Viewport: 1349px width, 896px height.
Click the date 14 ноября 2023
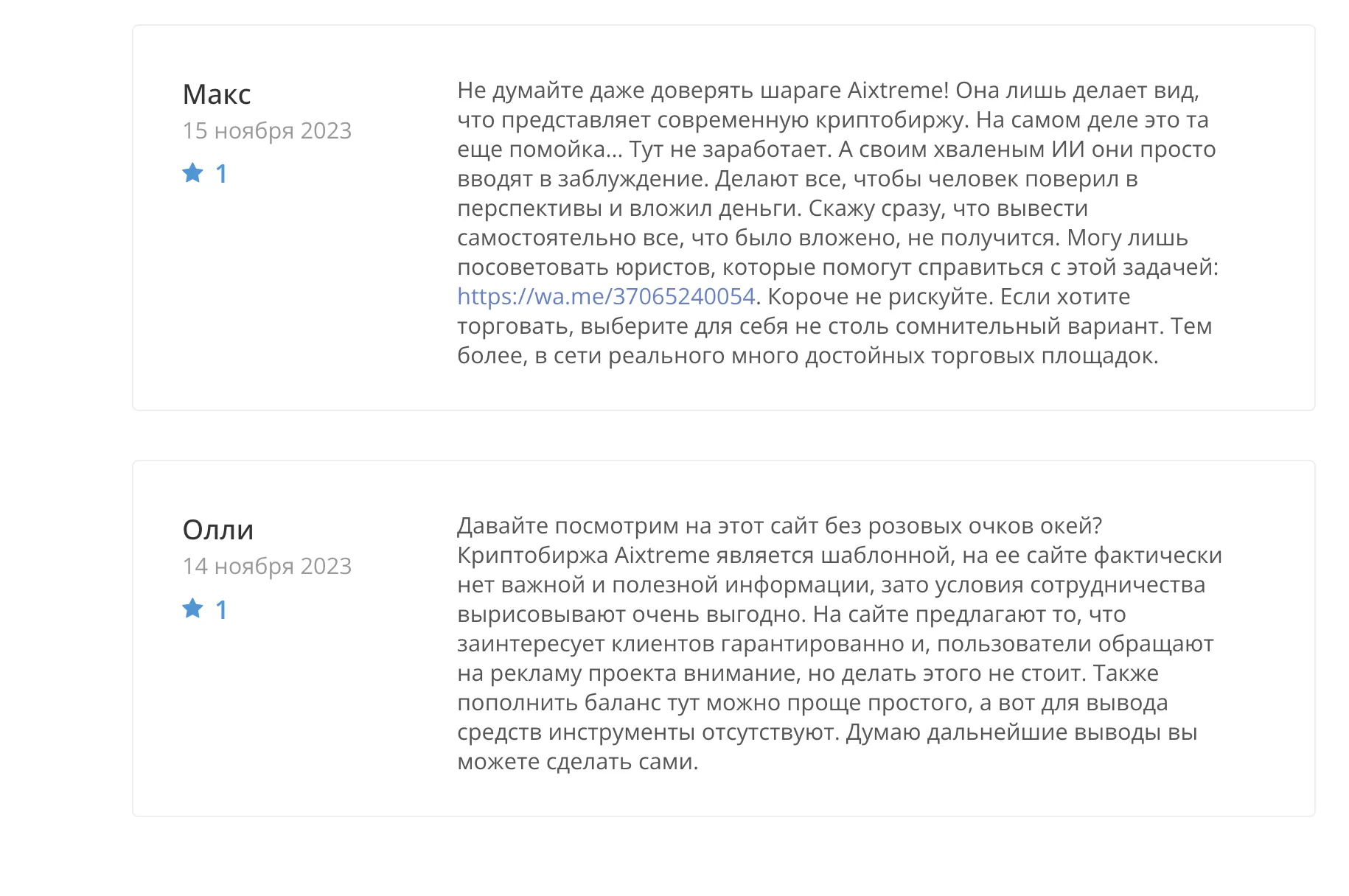tap(267, 566)
